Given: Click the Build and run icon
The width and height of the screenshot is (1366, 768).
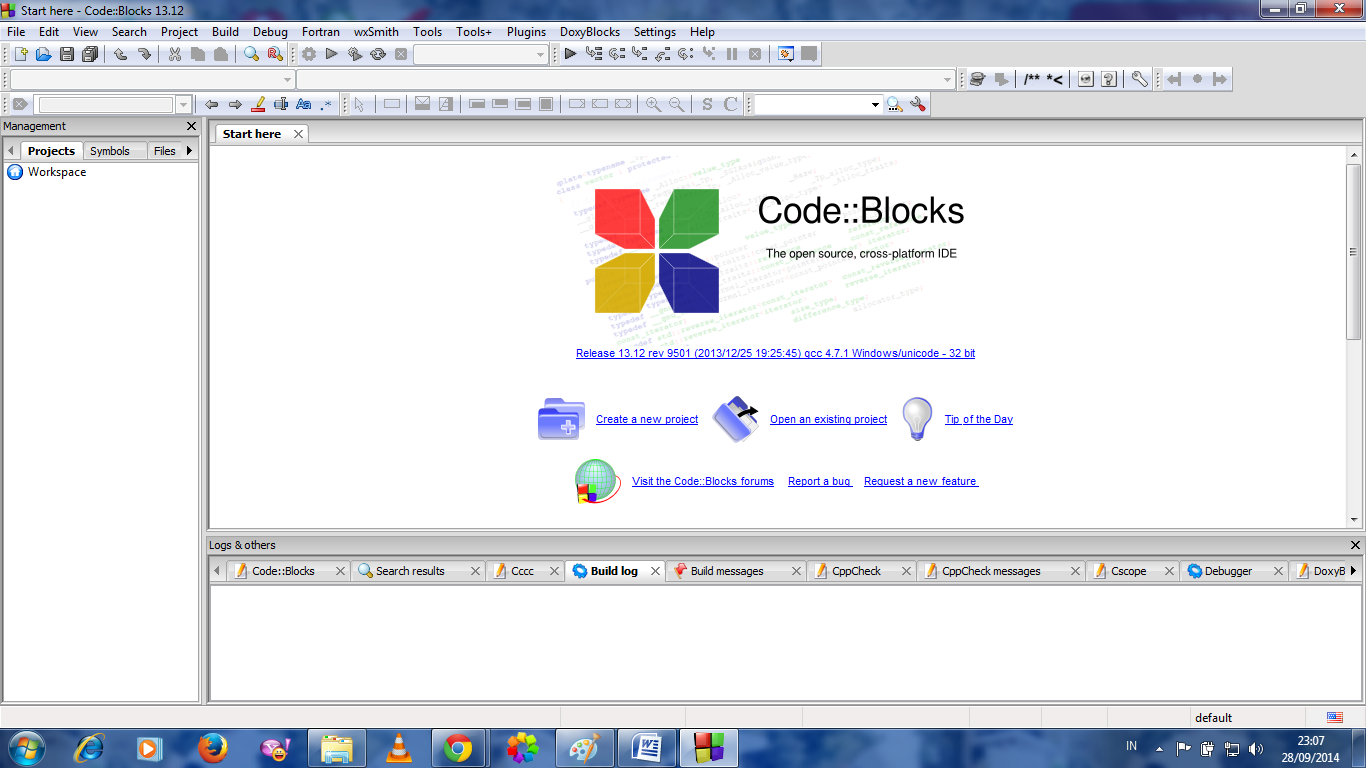Looking at the screenshot, I should (354, 54).
